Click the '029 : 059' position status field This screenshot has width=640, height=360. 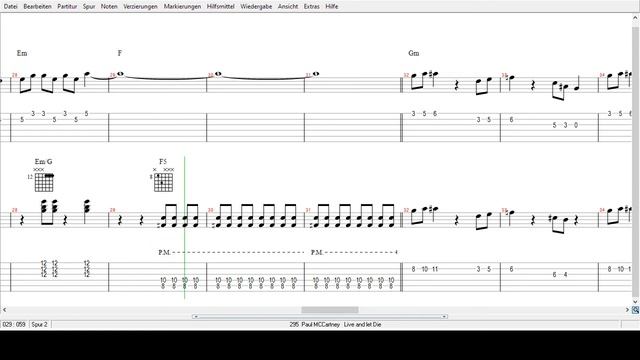14,324
